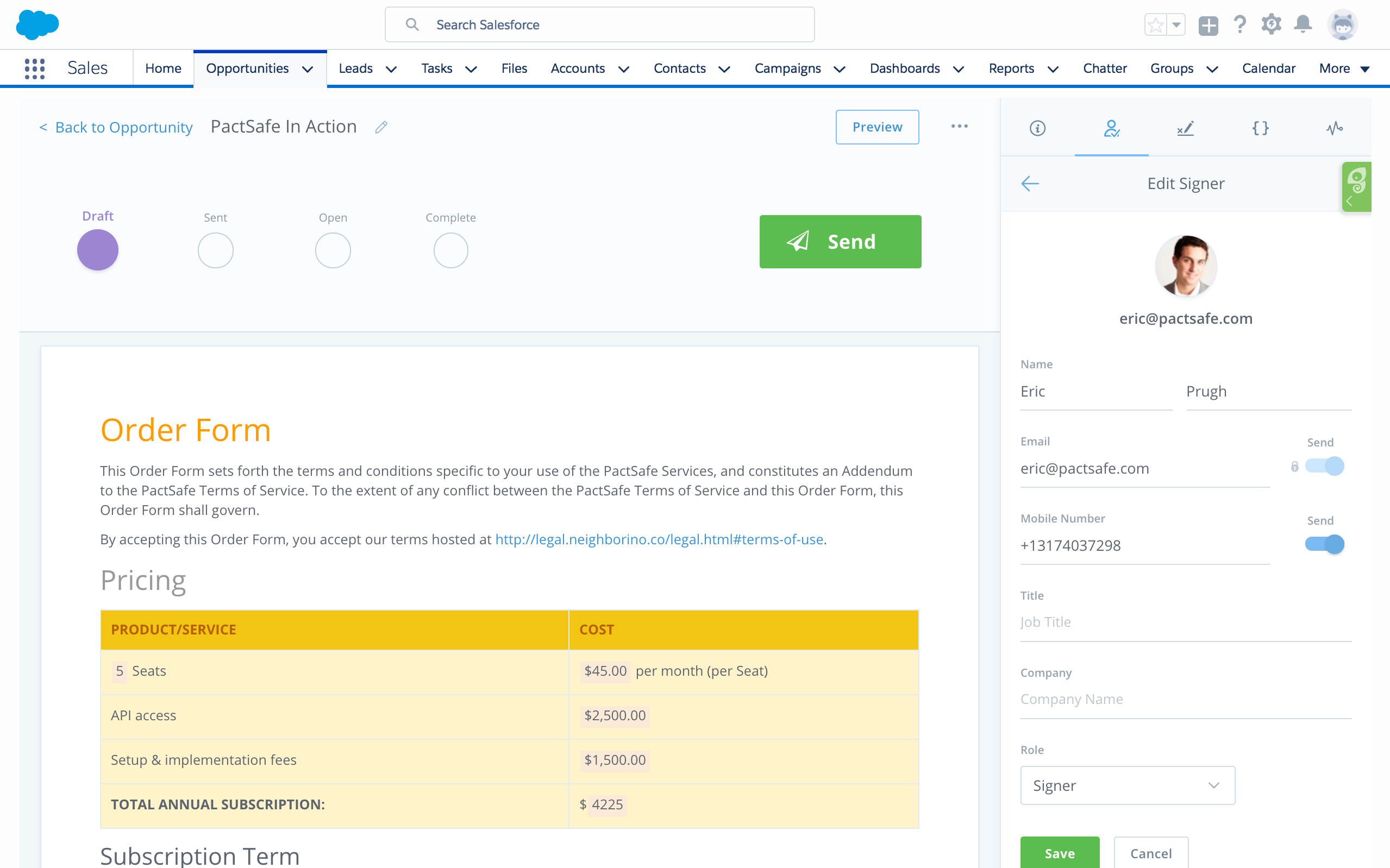
Task: Expand the More navigation menu
Action: pyautogui.click(x=1344, y=68)
